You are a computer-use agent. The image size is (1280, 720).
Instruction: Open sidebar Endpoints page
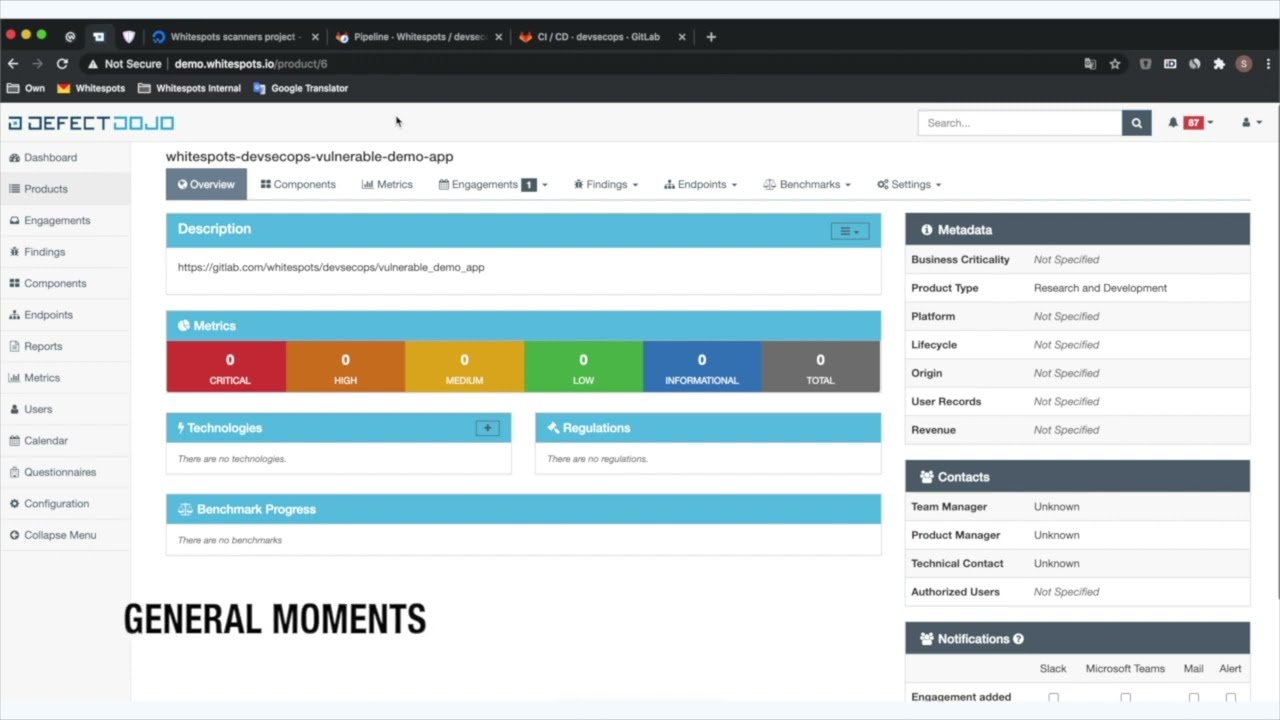[x=48, y=315]
